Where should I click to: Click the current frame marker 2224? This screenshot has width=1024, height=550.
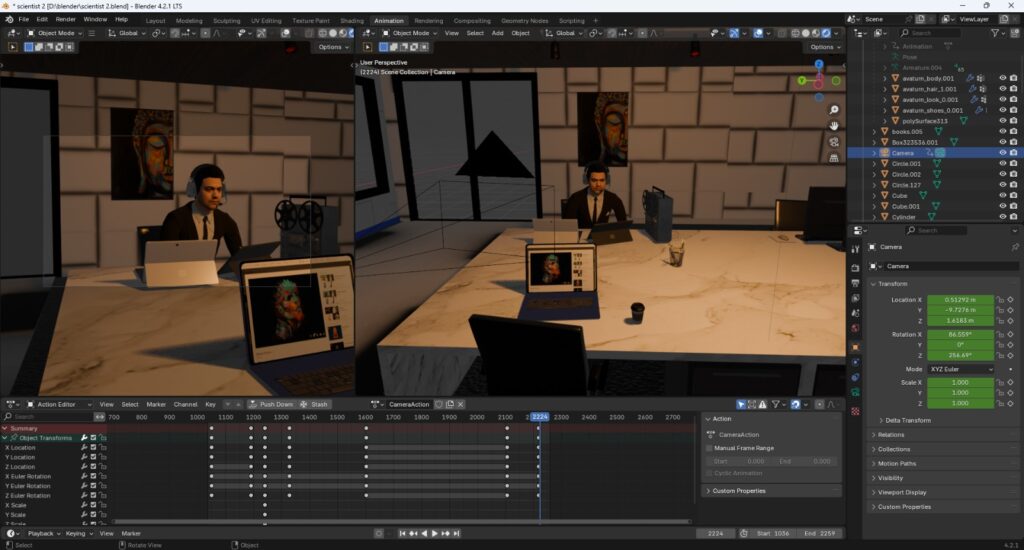pos(539,417)
